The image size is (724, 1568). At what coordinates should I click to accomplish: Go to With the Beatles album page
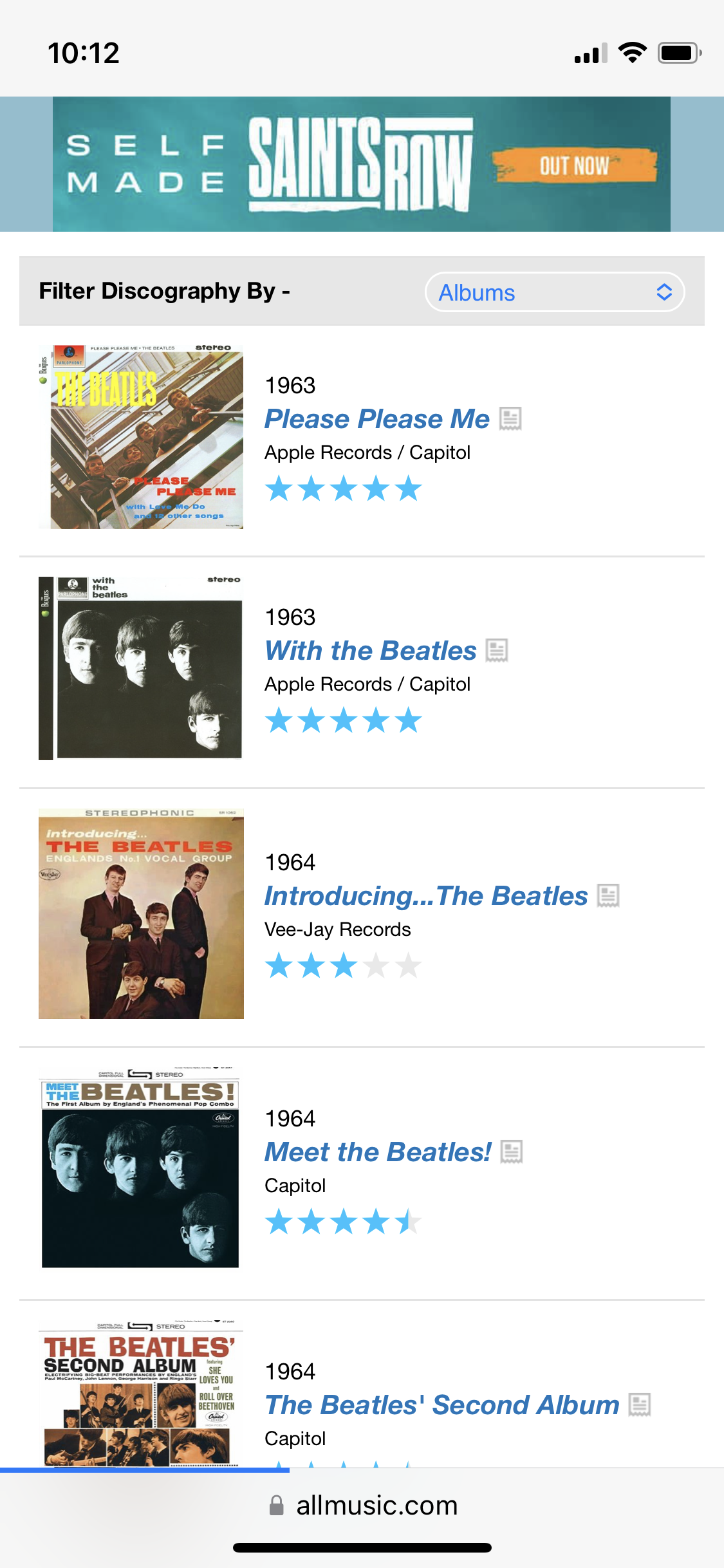371,651
